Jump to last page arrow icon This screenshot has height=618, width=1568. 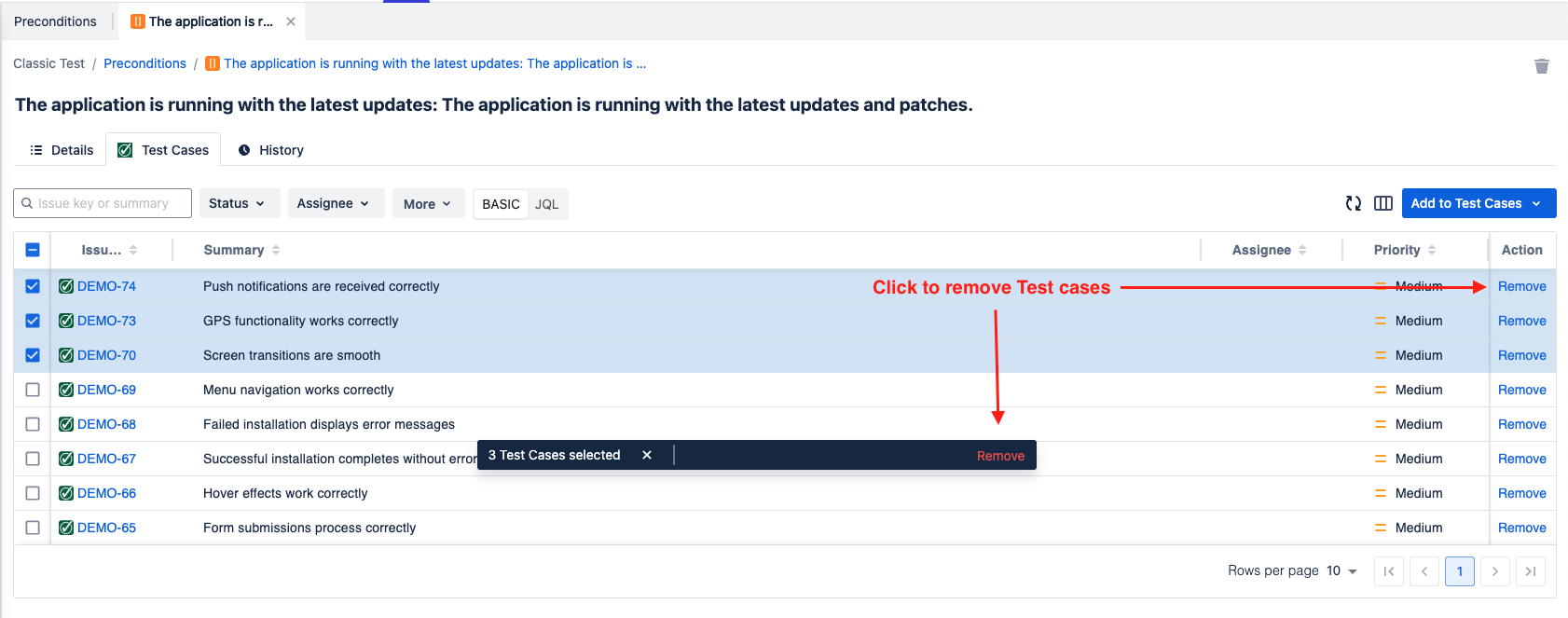click(x=1531, y=571)
